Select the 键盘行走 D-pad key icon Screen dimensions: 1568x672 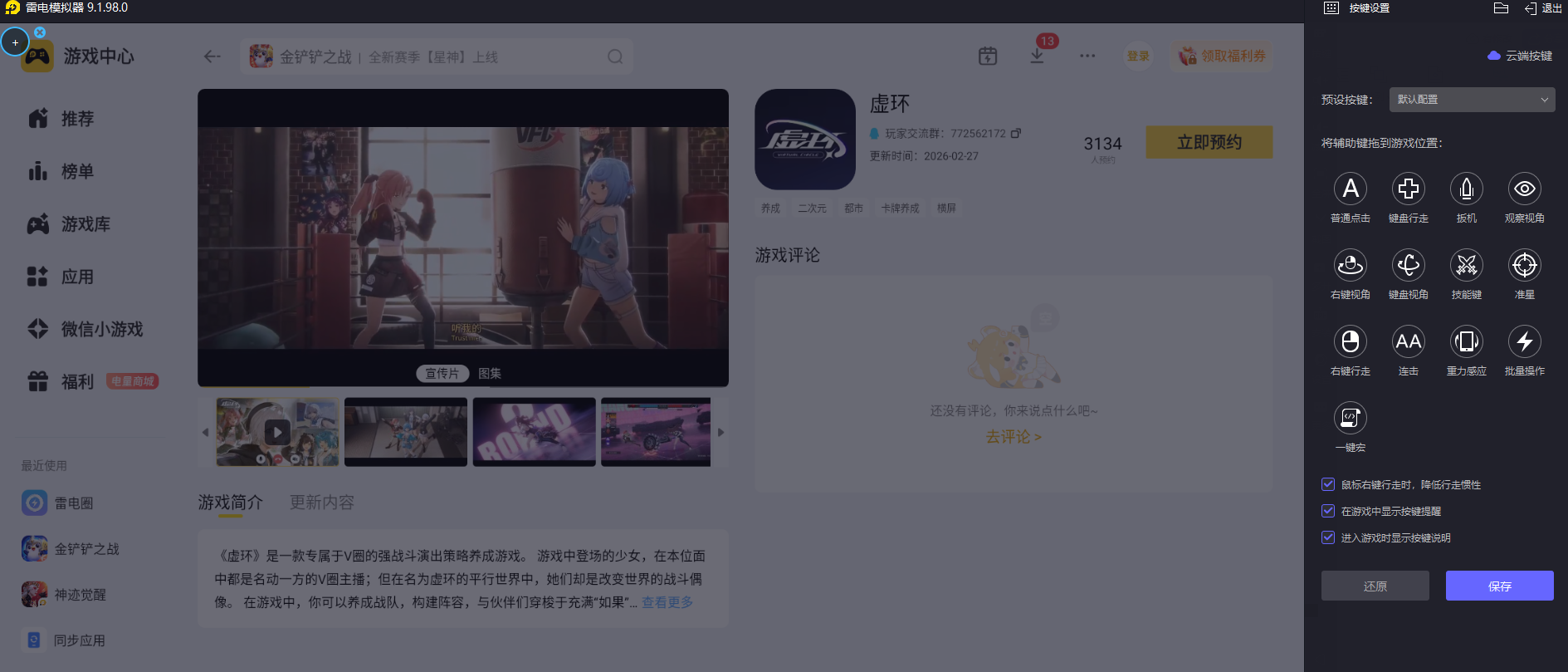point(1409,189)
